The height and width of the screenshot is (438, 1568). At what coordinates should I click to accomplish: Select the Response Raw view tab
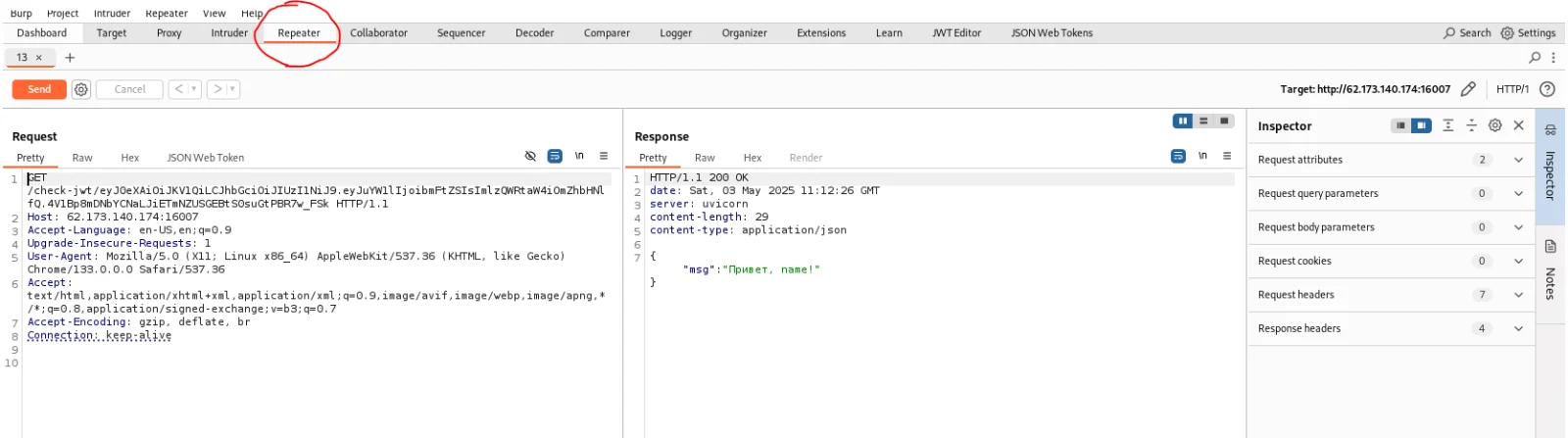click(705, 158)
